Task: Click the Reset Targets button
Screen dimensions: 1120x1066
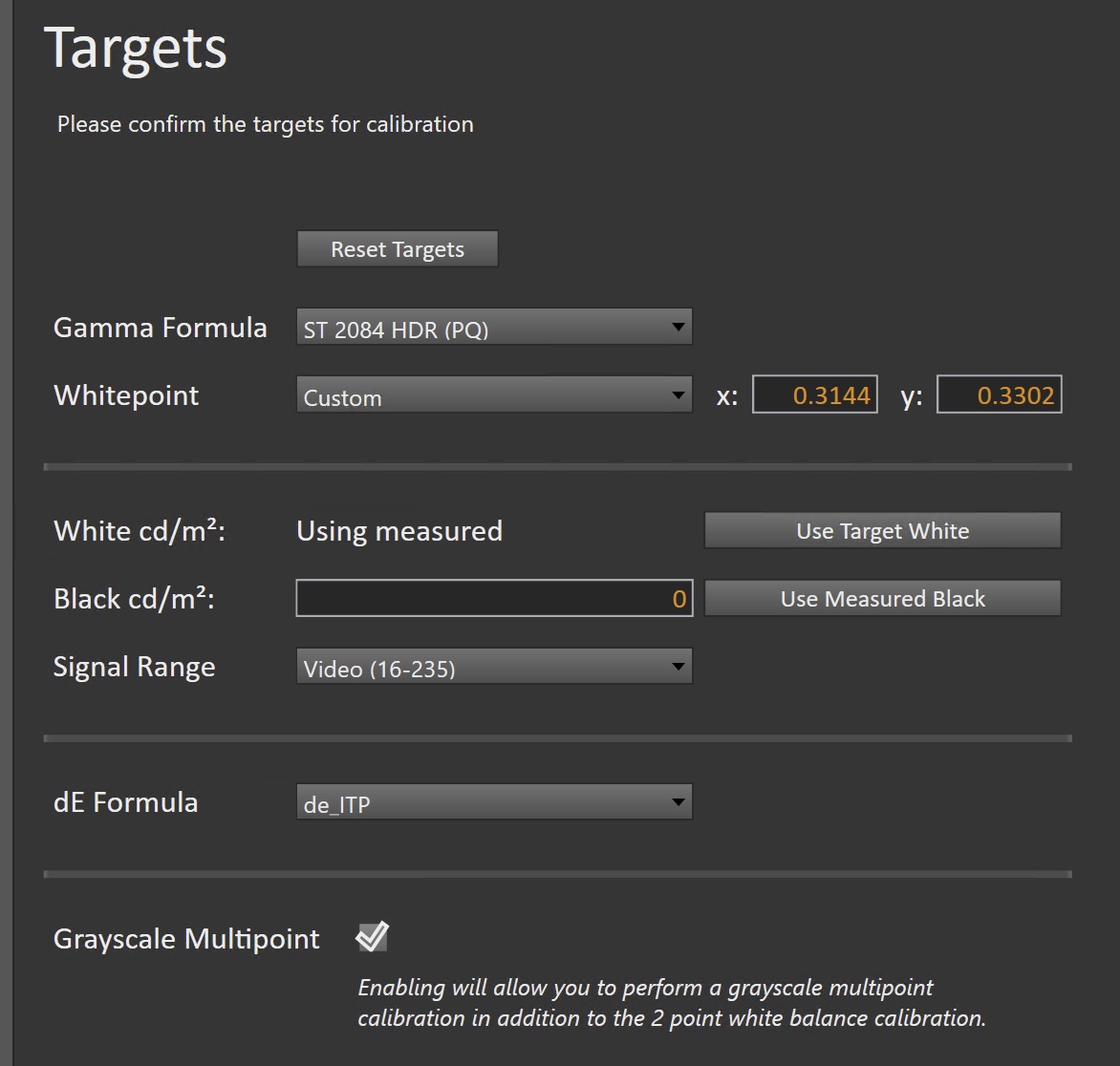Action: [x=398, y=249]
